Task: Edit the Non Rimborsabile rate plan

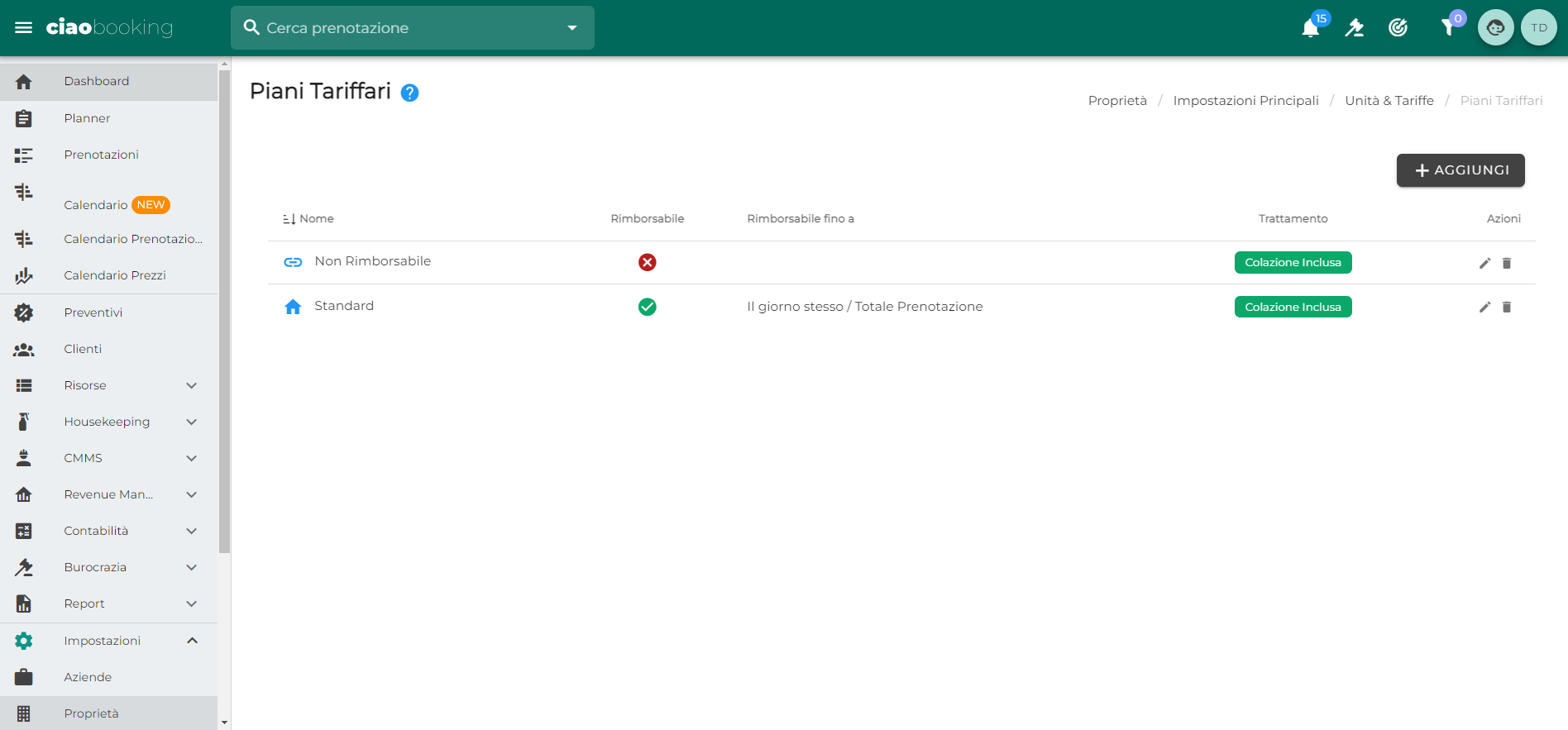Action: pyautogui.click(x=1484, y=263)
